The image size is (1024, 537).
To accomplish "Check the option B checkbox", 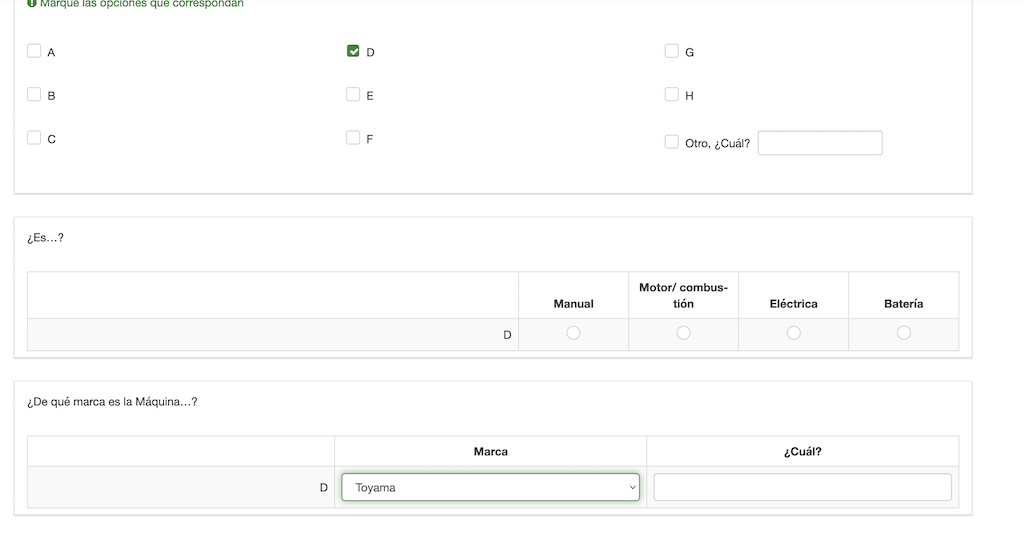I will pos(34,95).
